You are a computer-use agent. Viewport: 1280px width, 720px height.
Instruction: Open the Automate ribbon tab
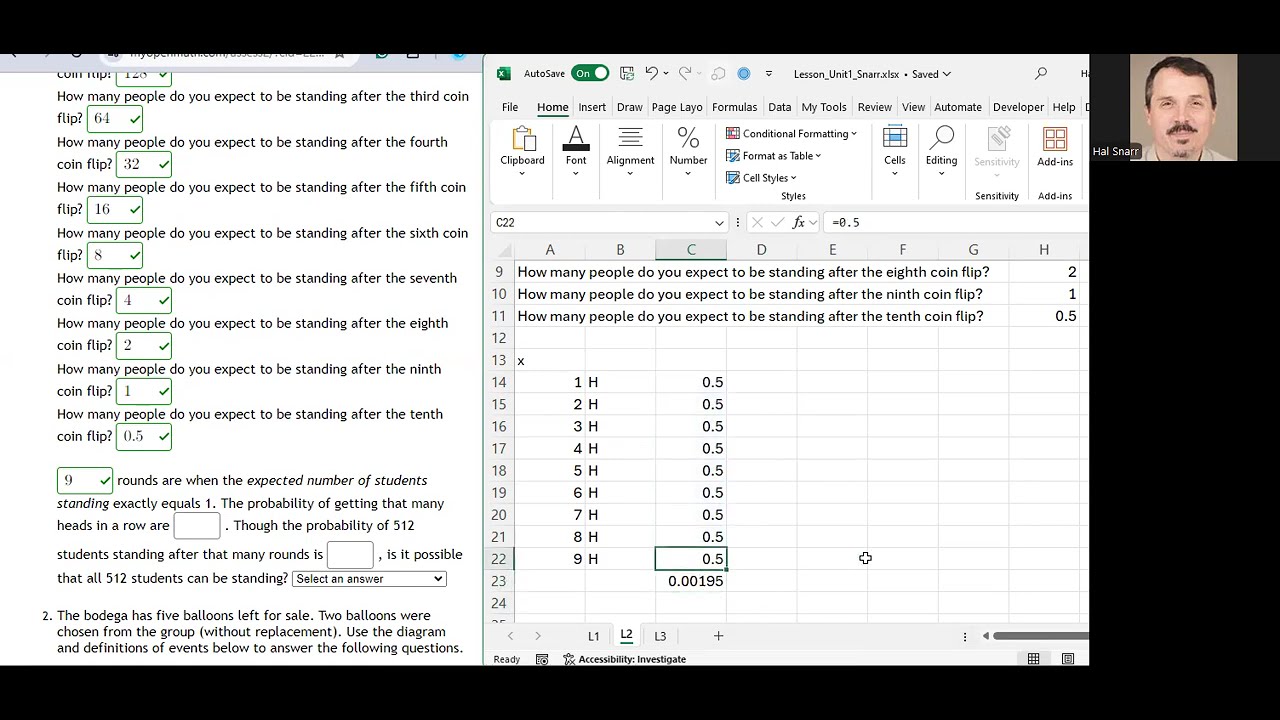pyautogui.click(x=957, y=107)
